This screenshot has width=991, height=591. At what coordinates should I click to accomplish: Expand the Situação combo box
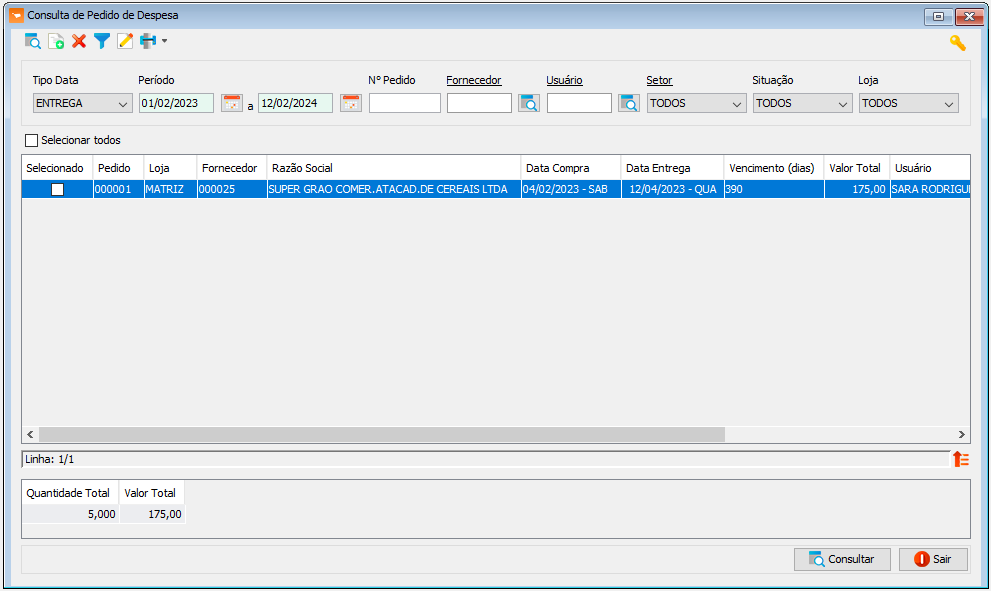coord(803,103)
